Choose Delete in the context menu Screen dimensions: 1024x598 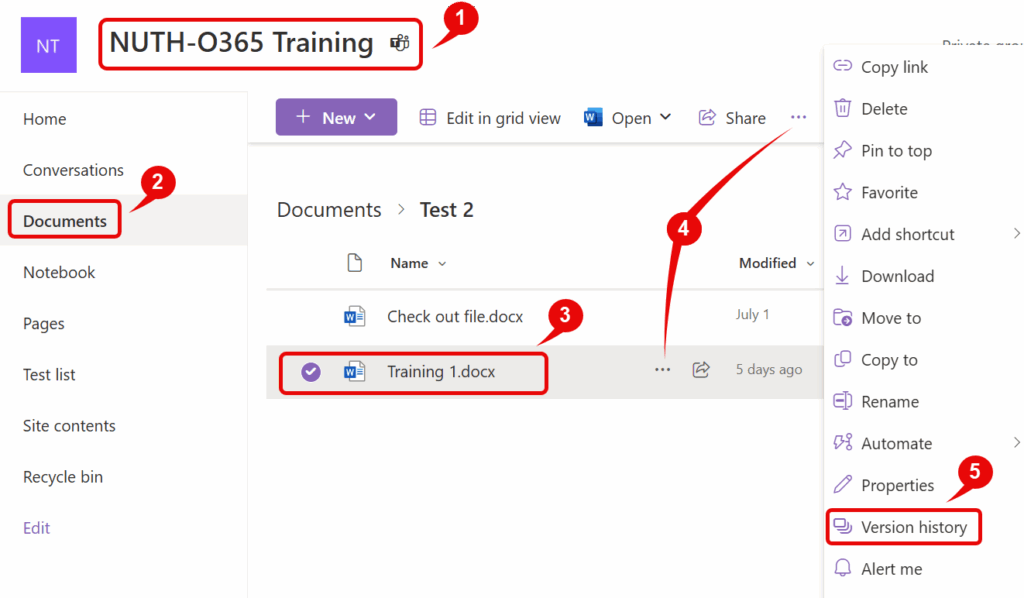pyautogui.click(x=884, y=109)
